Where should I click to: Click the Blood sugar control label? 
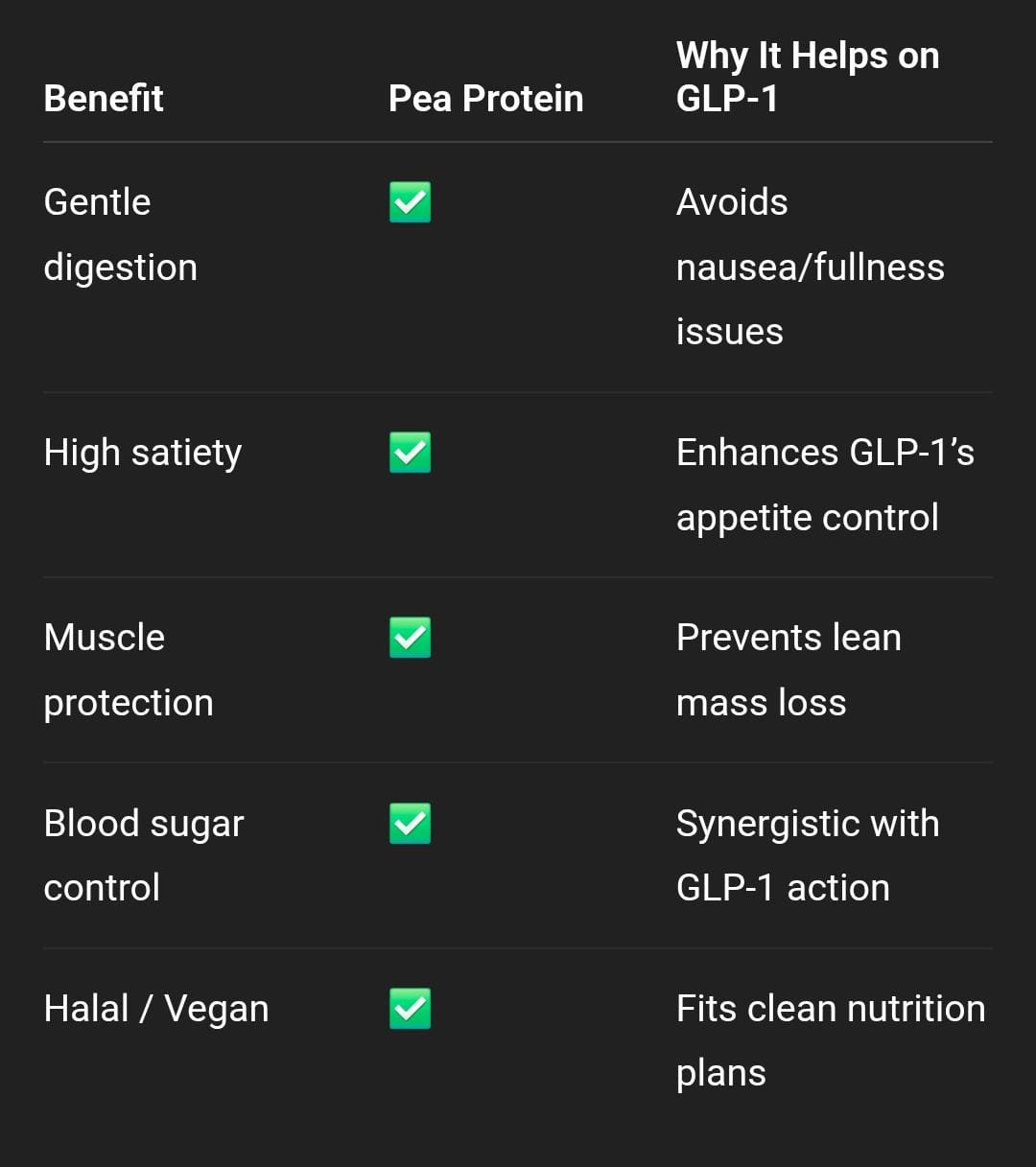144,855
